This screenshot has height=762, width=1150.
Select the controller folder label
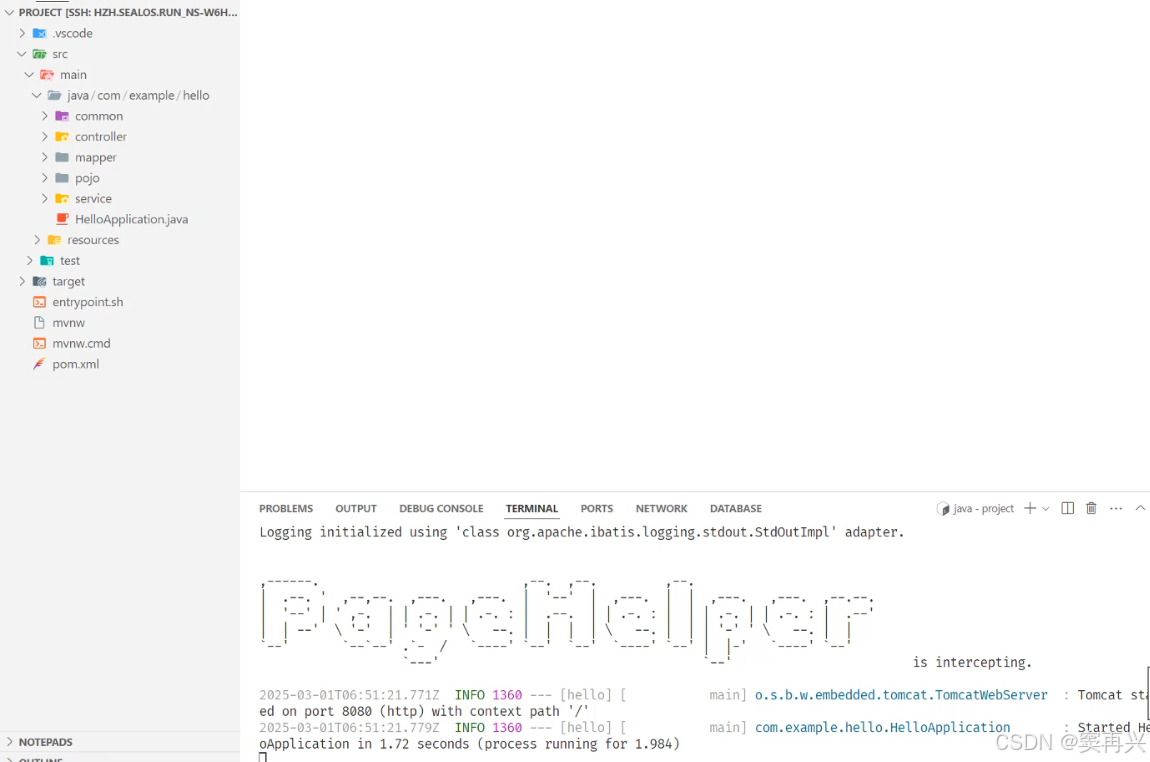pyautogui.click(x=100, y=136)
